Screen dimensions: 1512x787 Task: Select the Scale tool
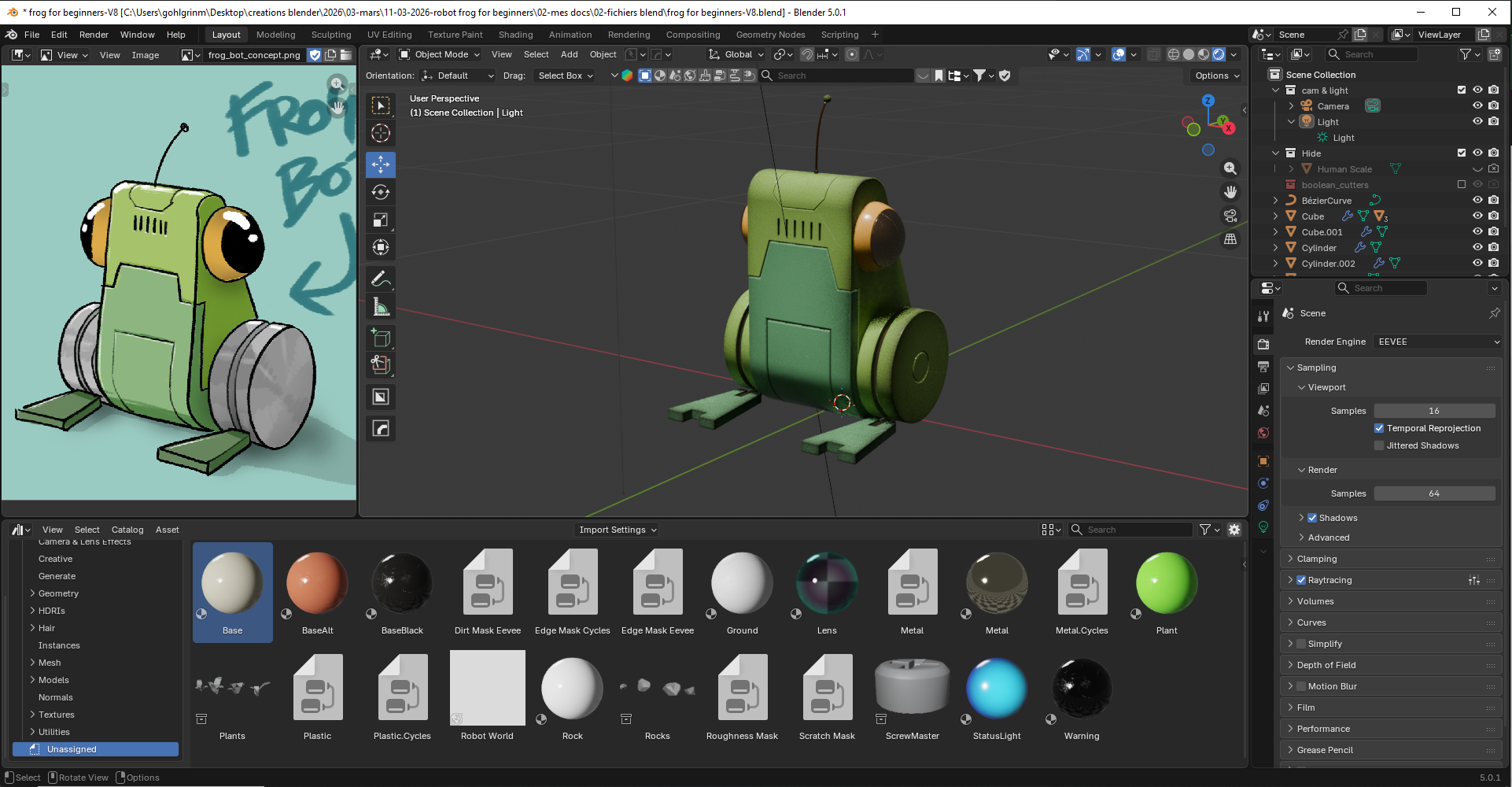coord(381,220)
